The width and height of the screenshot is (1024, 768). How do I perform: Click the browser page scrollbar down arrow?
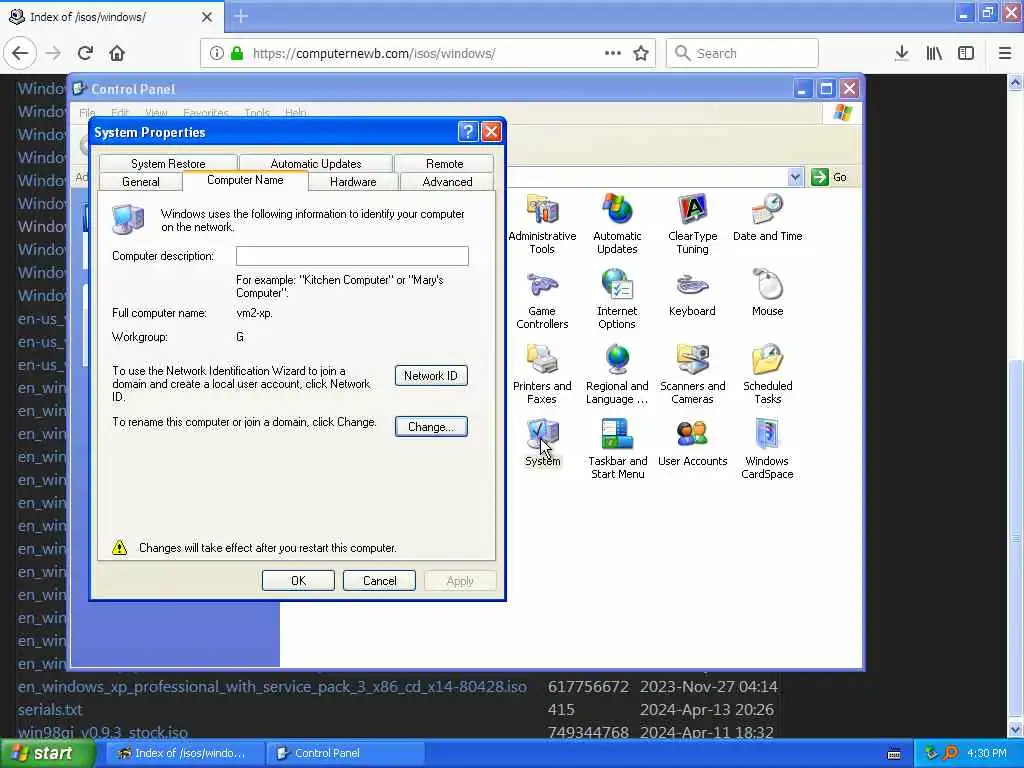point(1016,729)
